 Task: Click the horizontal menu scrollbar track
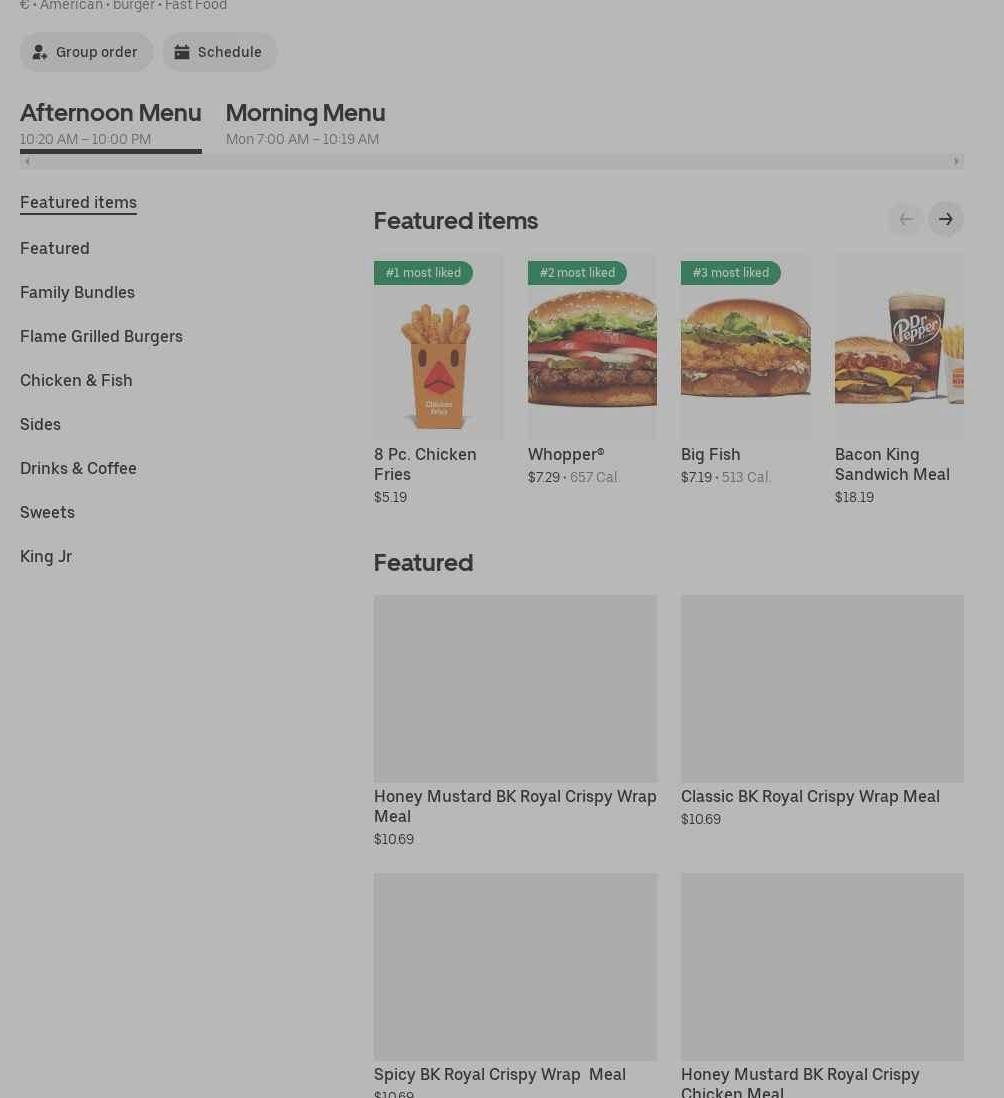click(490, 162)
